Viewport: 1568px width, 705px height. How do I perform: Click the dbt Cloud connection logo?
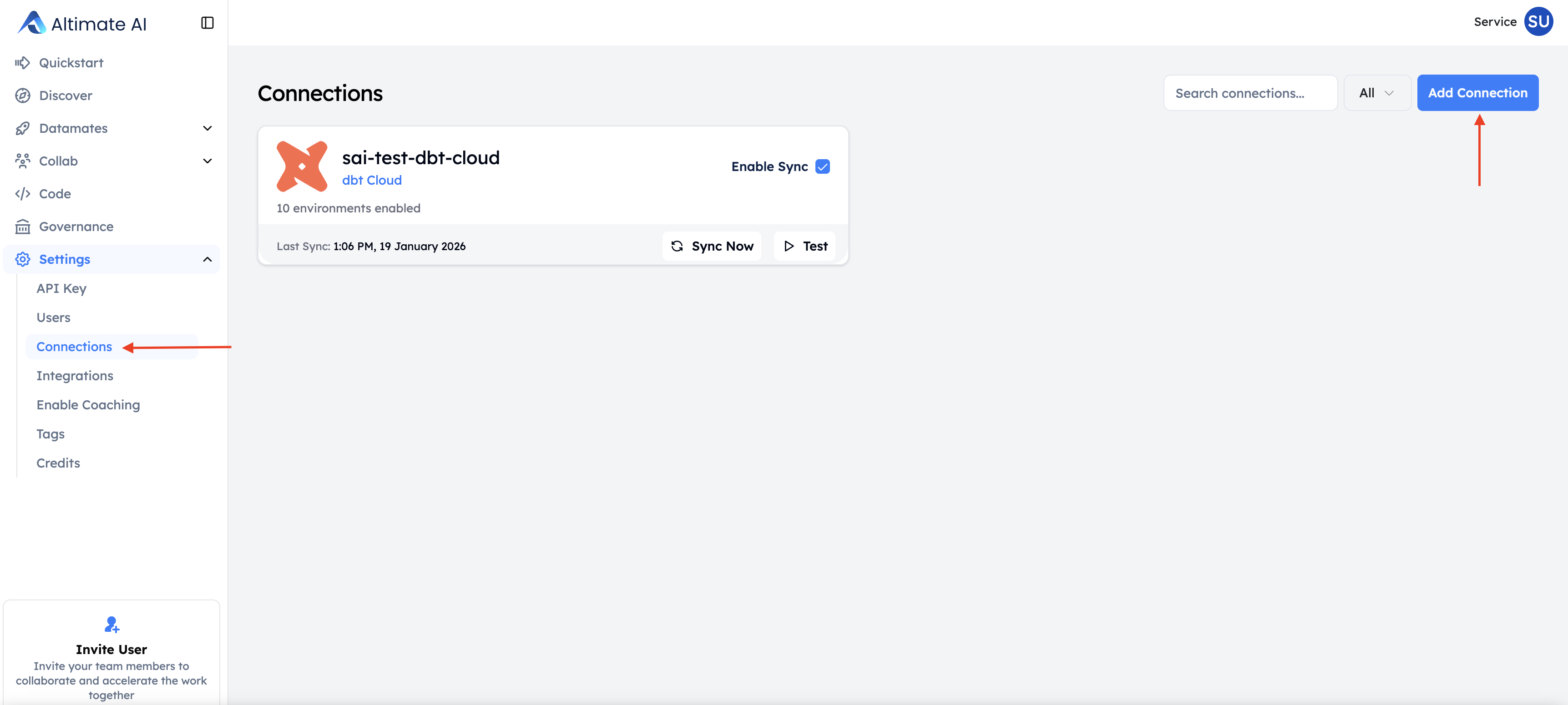coord(301,166)
